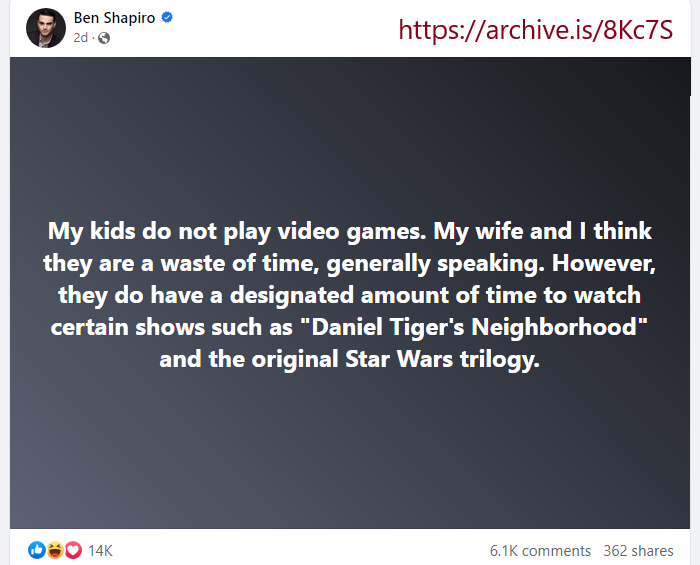700x565 pixels.
Task: Click the laughing Haha reaction emoji
Action: (55, 550)
